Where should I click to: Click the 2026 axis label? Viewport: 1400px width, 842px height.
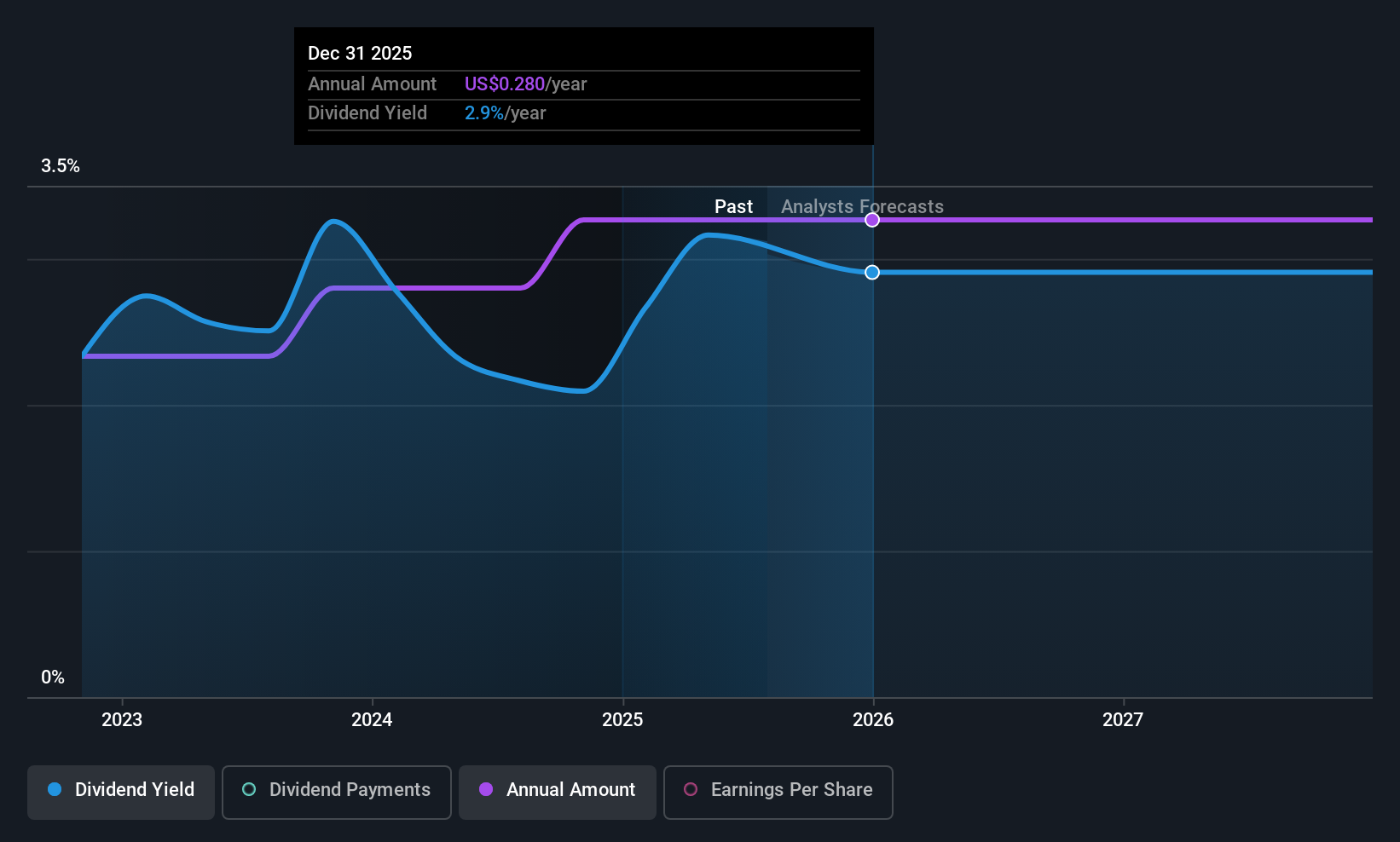click(x=873, y=719)
